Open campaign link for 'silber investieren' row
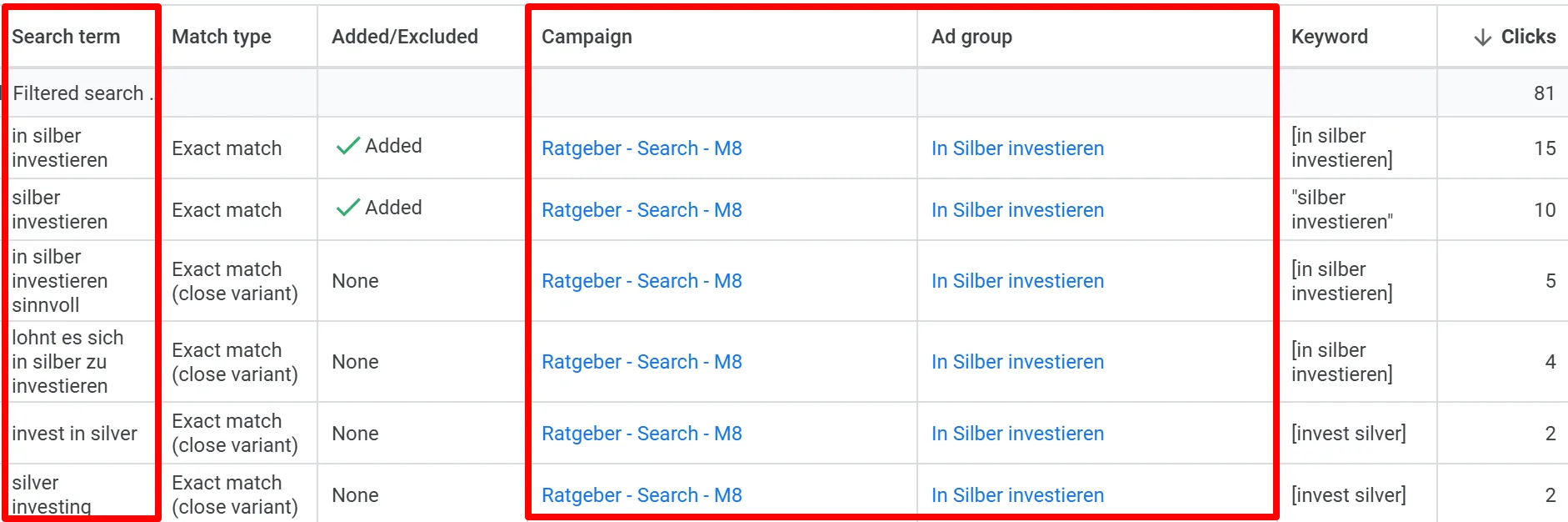The image size is (1568, 522). coord(642,210)
